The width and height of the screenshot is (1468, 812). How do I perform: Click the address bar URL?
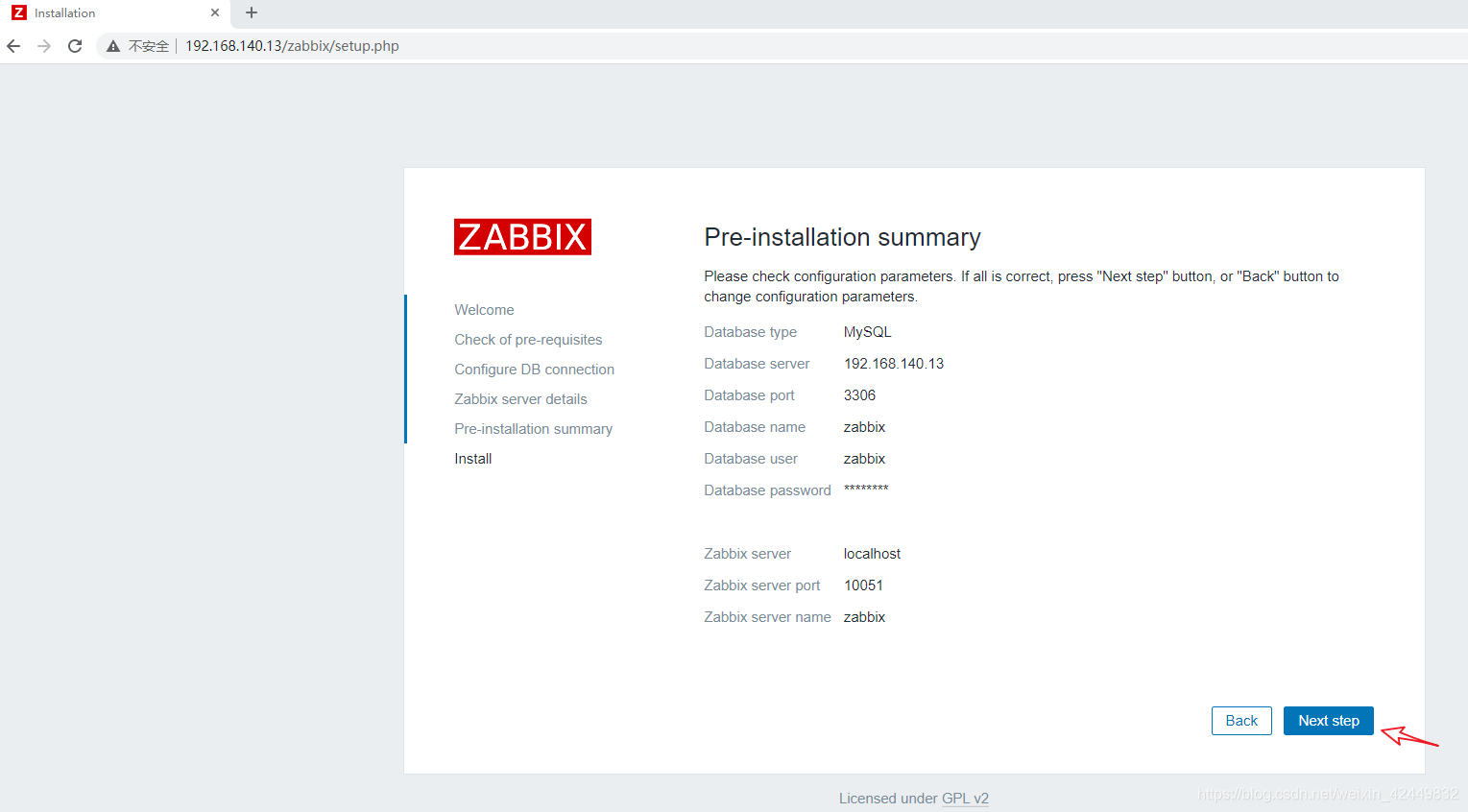click(292, 46)
